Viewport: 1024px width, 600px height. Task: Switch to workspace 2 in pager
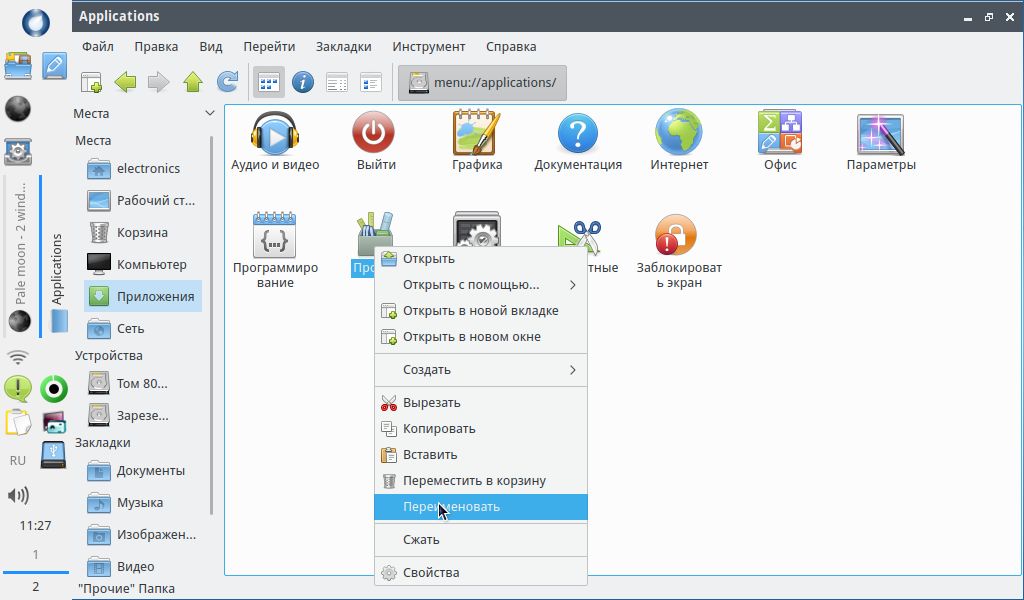click(35, 586)
